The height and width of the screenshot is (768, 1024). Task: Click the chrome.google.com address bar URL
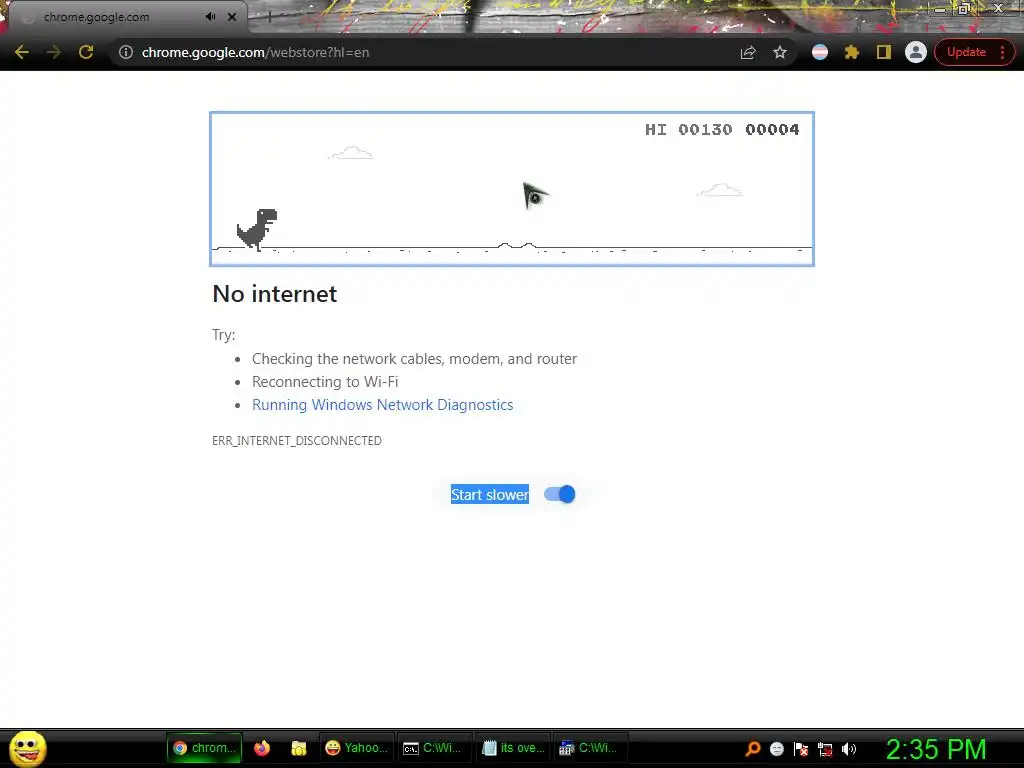tap(255, 52)
